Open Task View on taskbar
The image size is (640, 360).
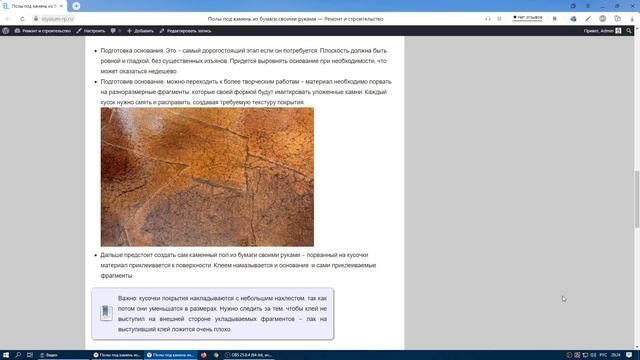[x=30, y=355]
